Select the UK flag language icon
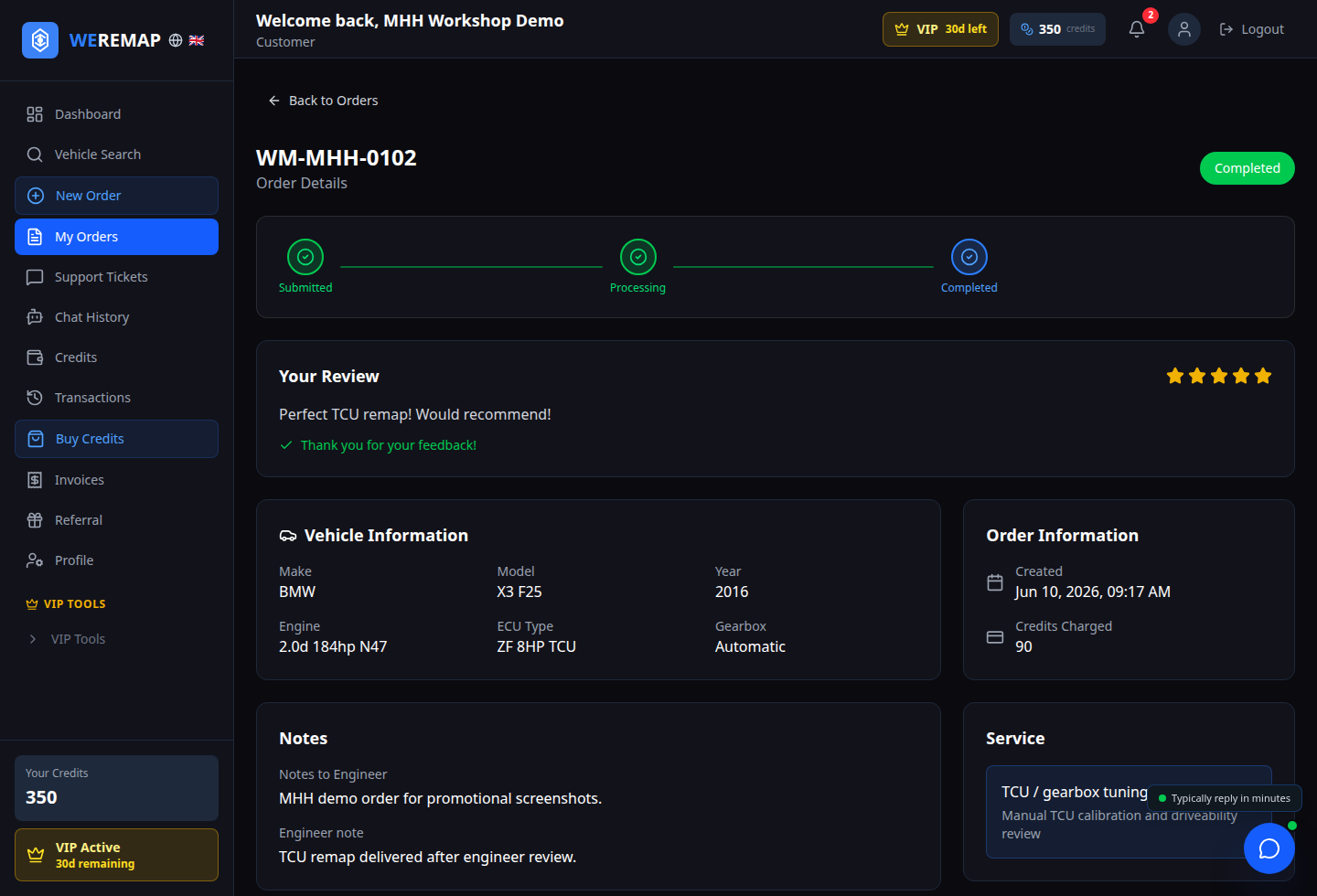The image size is (1317, 896). [x=197, y=40]
